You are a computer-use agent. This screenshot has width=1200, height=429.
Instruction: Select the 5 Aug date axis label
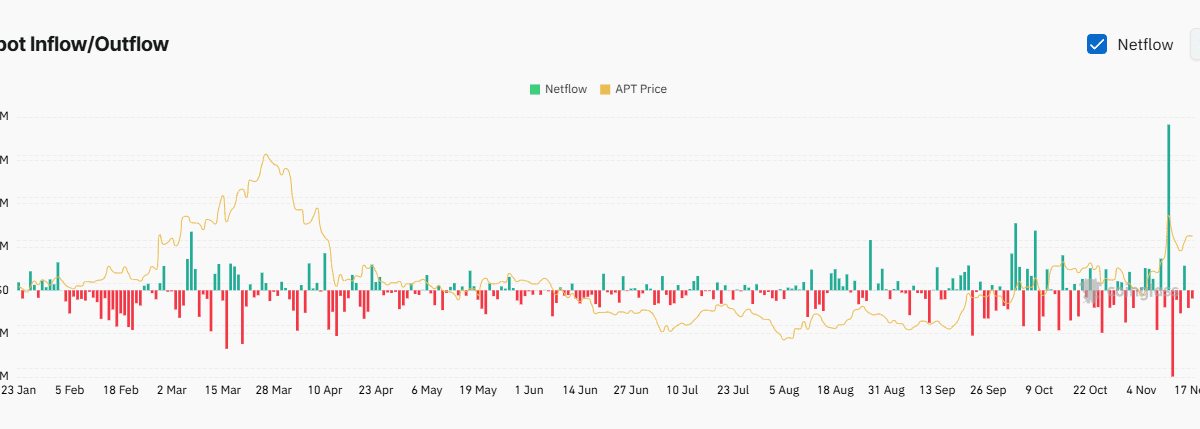785,390
